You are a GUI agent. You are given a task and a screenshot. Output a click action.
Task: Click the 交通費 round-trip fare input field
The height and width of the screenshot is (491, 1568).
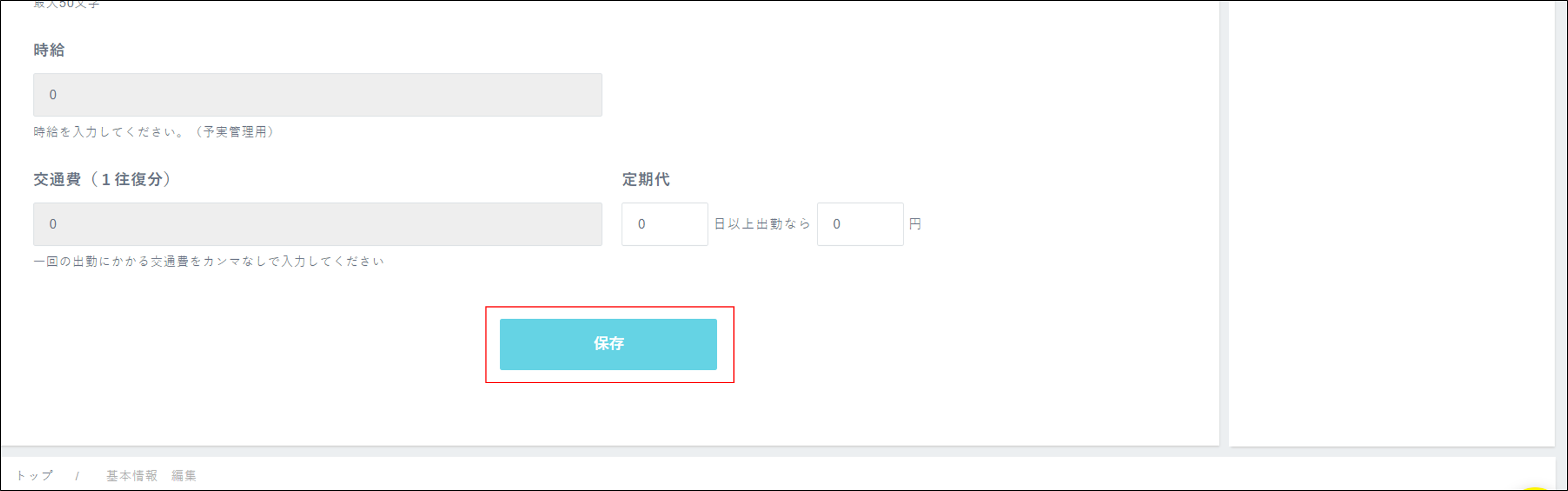317,224
